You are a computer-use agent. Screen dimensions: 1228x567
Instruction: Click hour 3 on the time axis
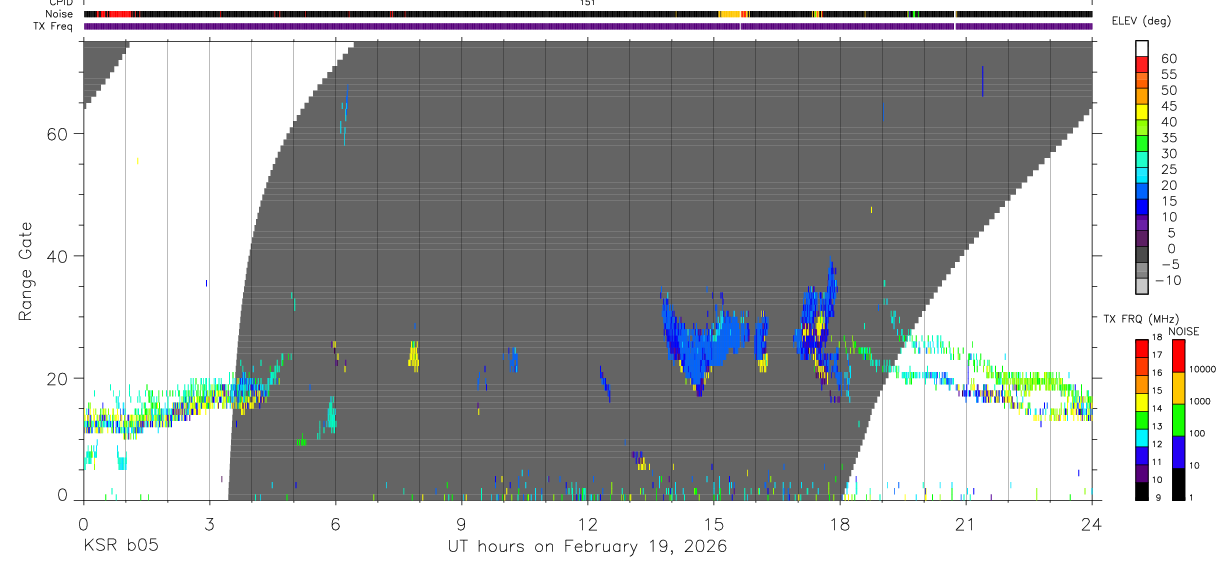tap(209, 523)
